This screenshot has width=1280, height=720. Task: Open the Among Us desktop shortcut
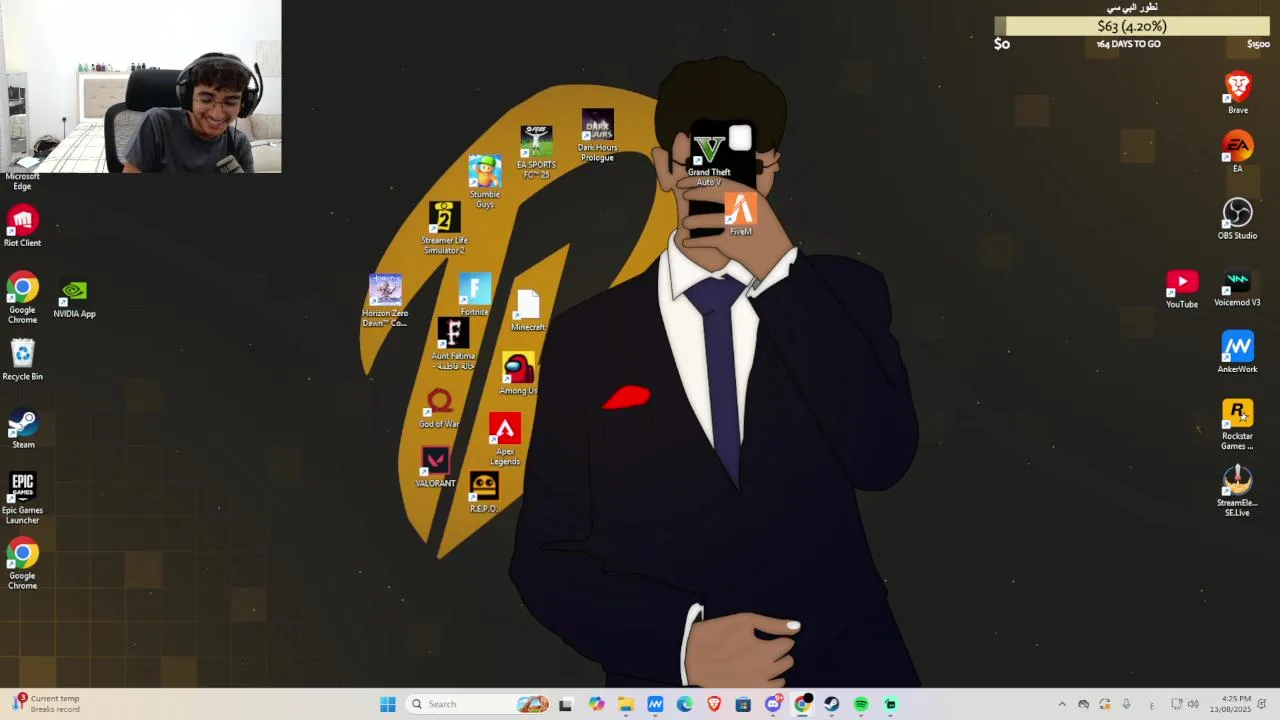518,373
